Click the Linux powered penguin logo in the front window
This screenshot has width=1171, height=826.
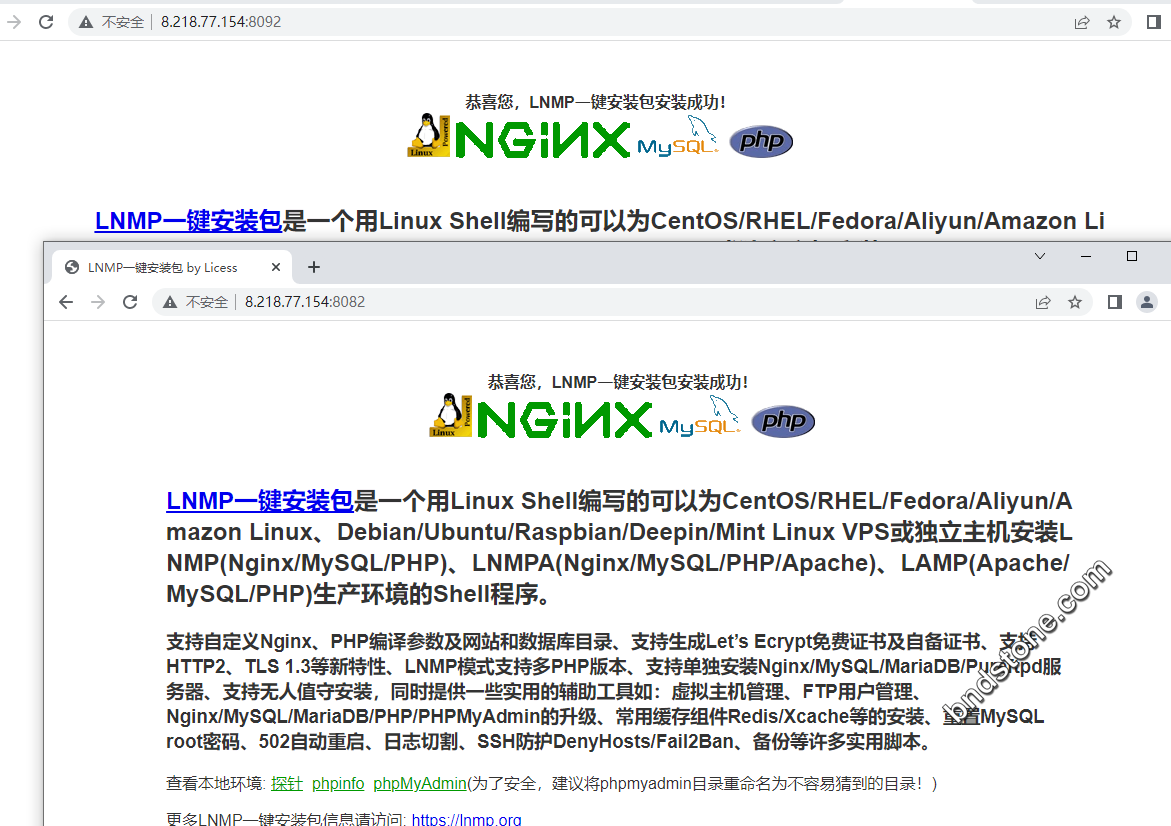click(450, 415)
